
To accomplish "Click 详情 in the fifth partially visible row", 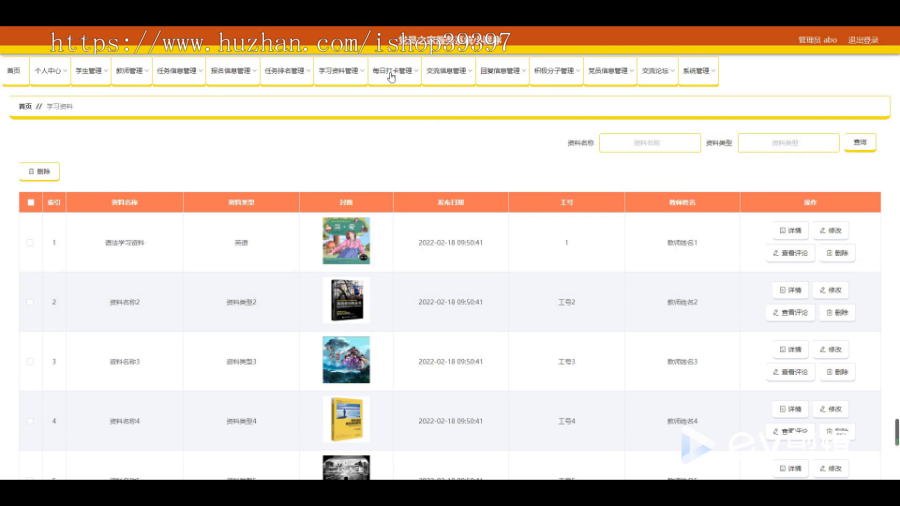I will click(x=790, y=469).
